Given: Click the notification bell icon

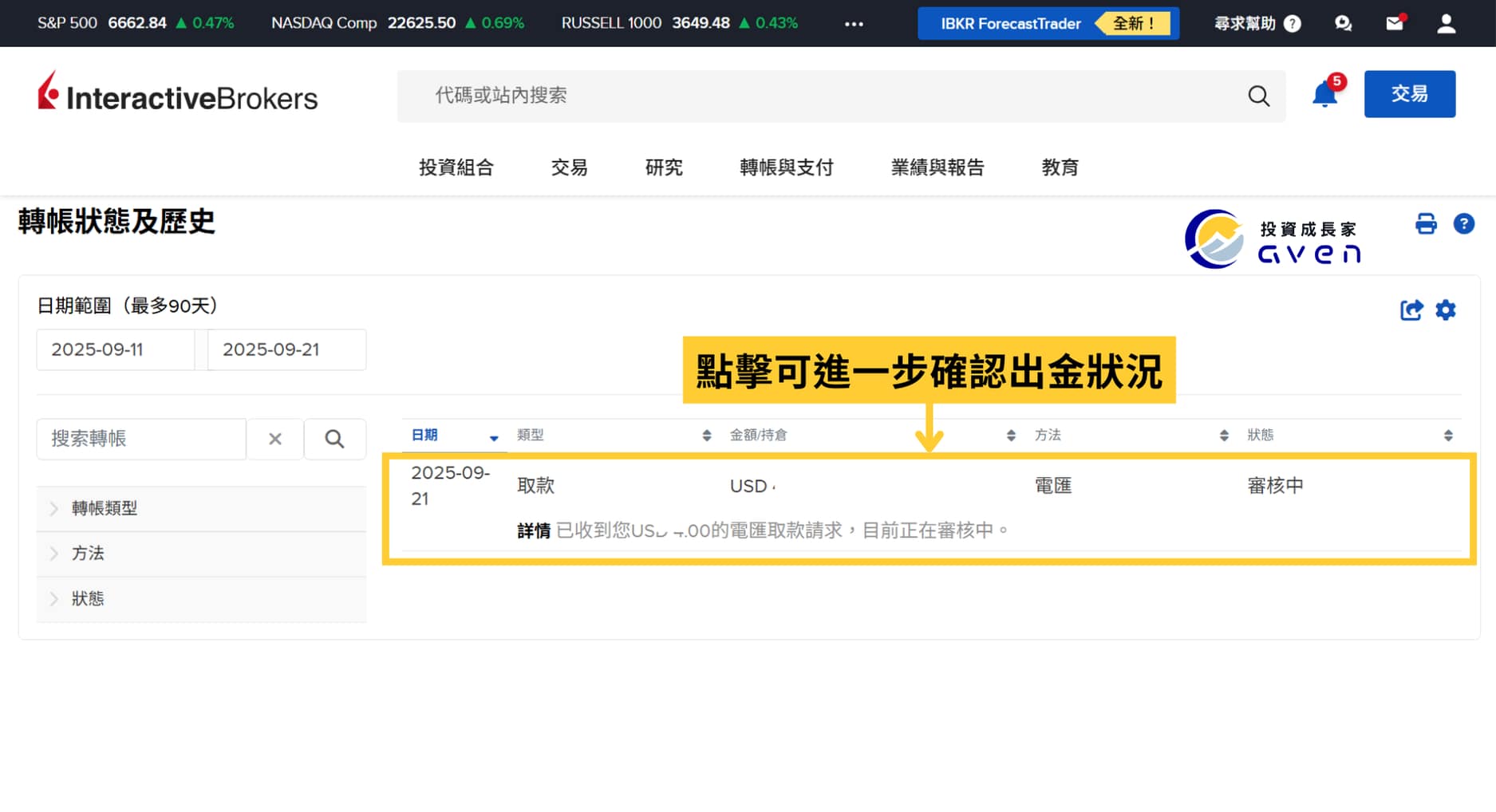Looking at the screenshot, I should pyautogui.click(x=1324, y=95).
